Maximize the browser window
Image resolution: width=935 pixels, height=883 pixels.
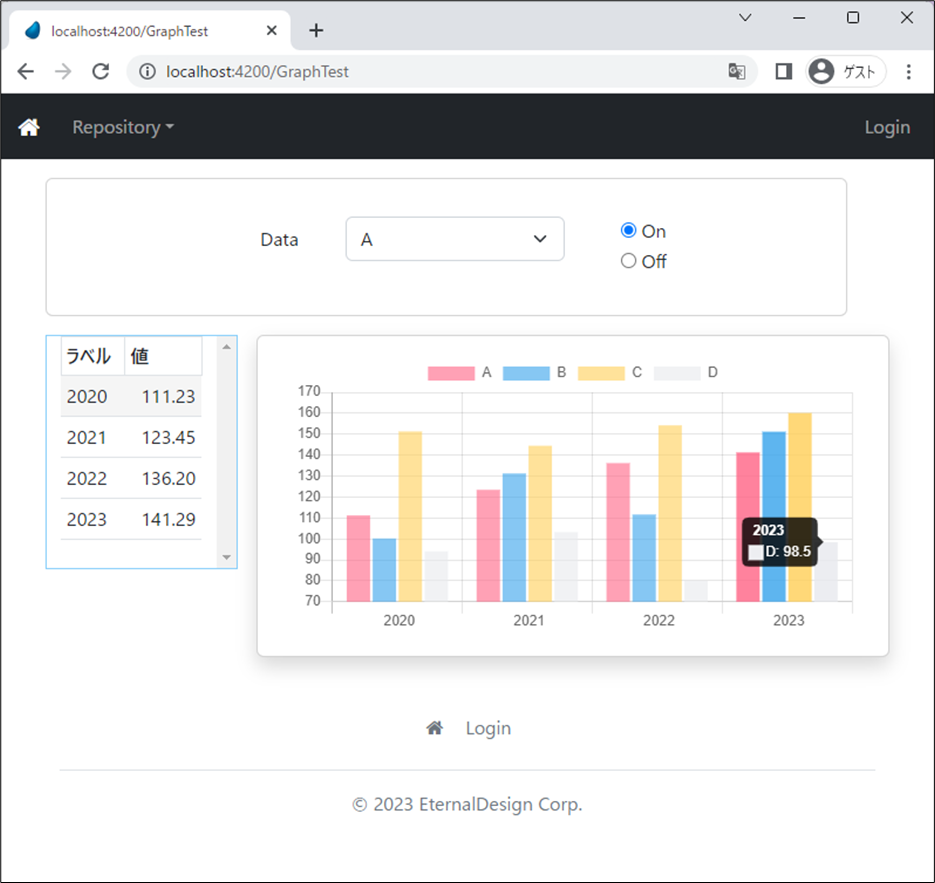[853, 18]
